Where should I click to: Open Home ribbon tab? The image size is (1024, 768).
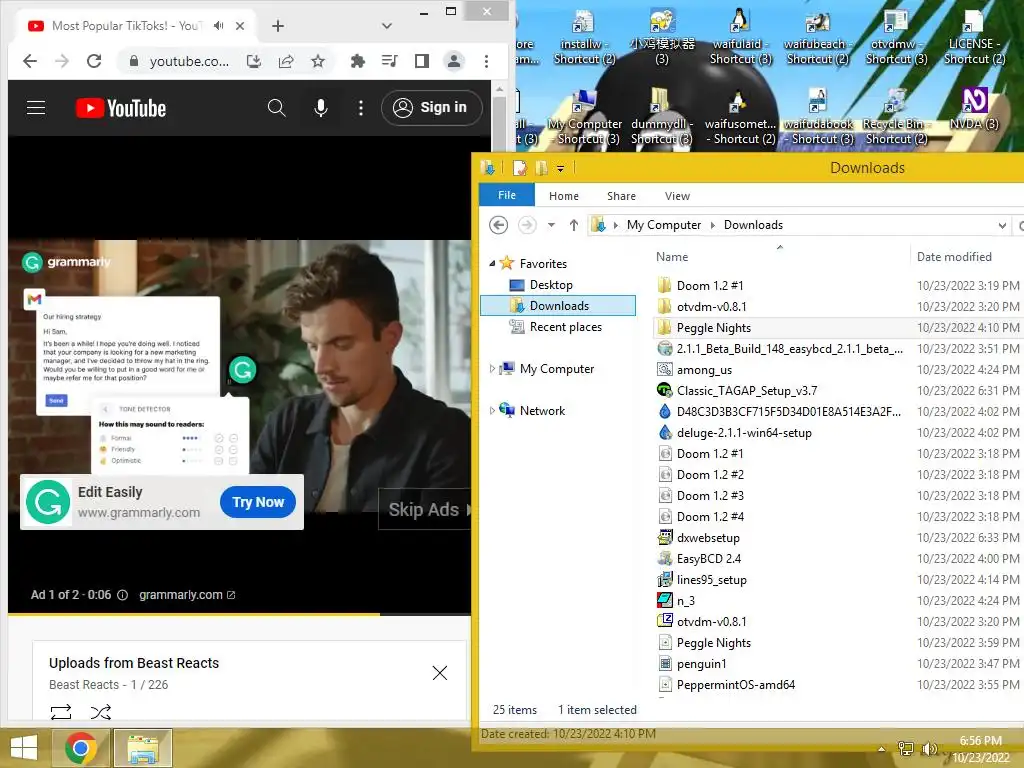pyautogui.click(x=564, y=196)
